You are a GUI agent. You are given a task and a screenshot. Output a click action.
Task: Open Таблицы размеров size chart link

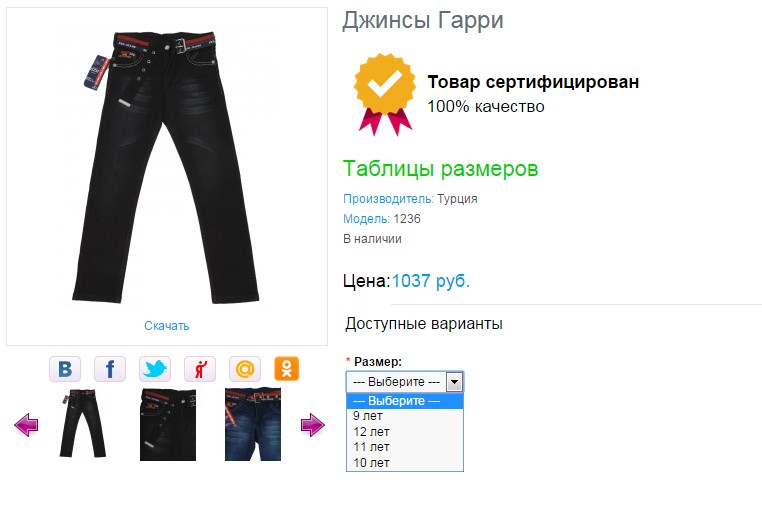[441, 169]
